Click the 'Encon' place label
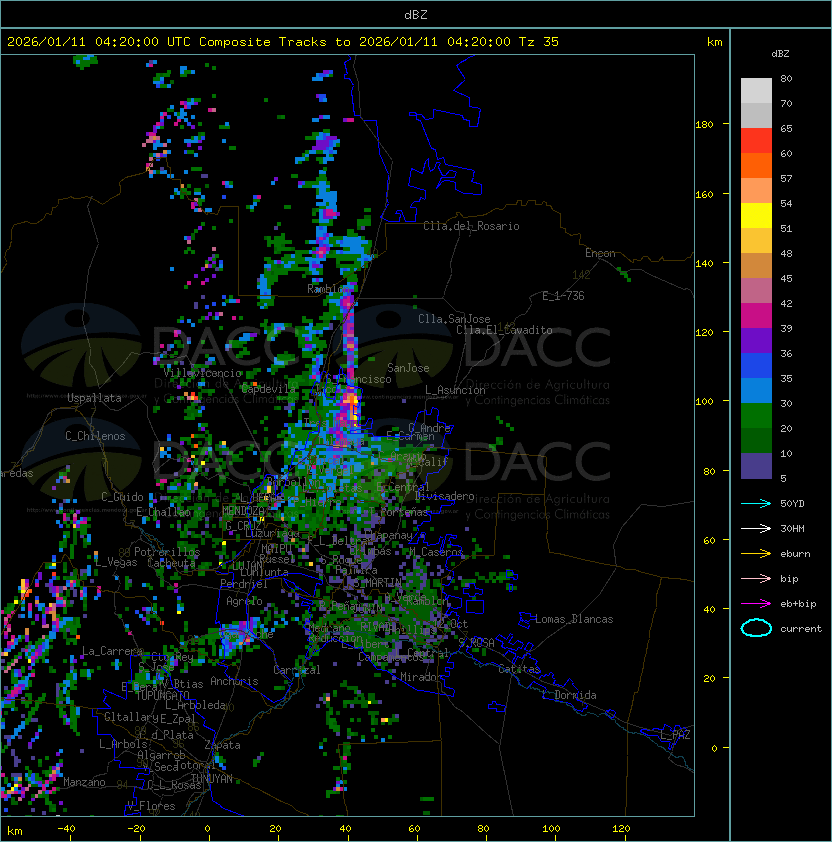This screenshot has width=832, height=842. [x=600, y=253]
